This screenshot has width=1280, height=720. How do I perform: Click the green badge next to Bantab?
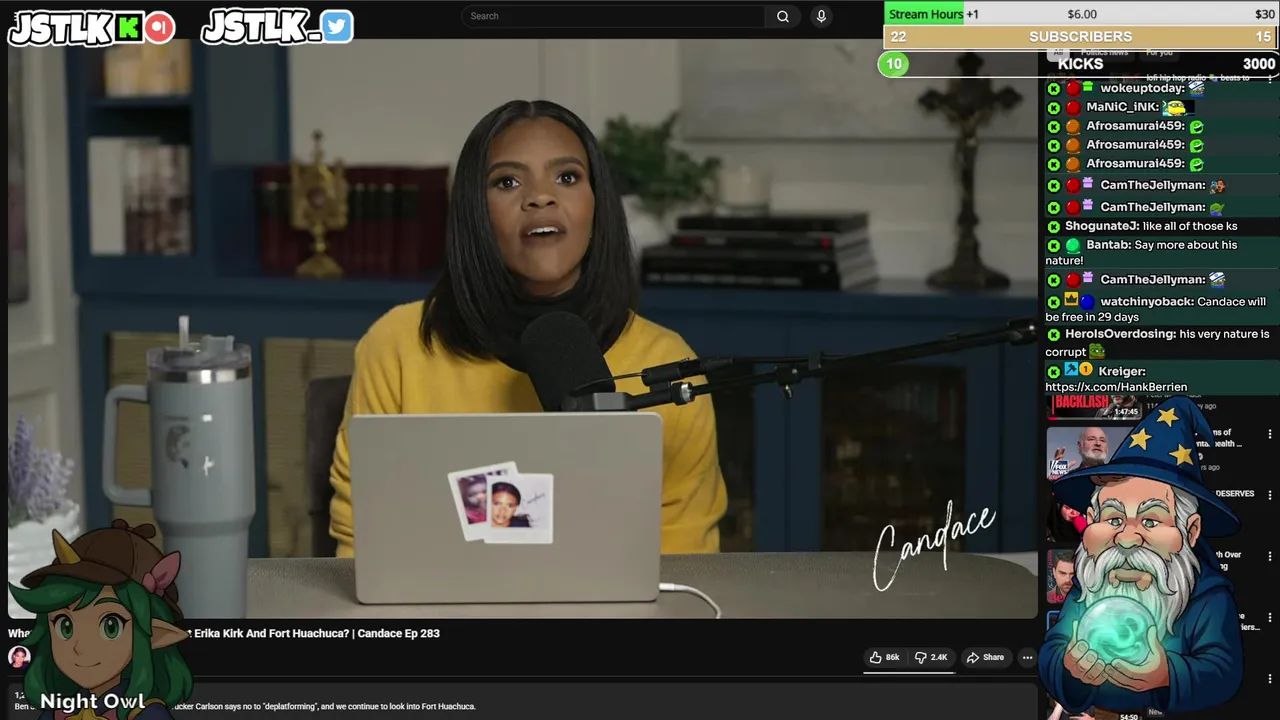coord(1072,245)
